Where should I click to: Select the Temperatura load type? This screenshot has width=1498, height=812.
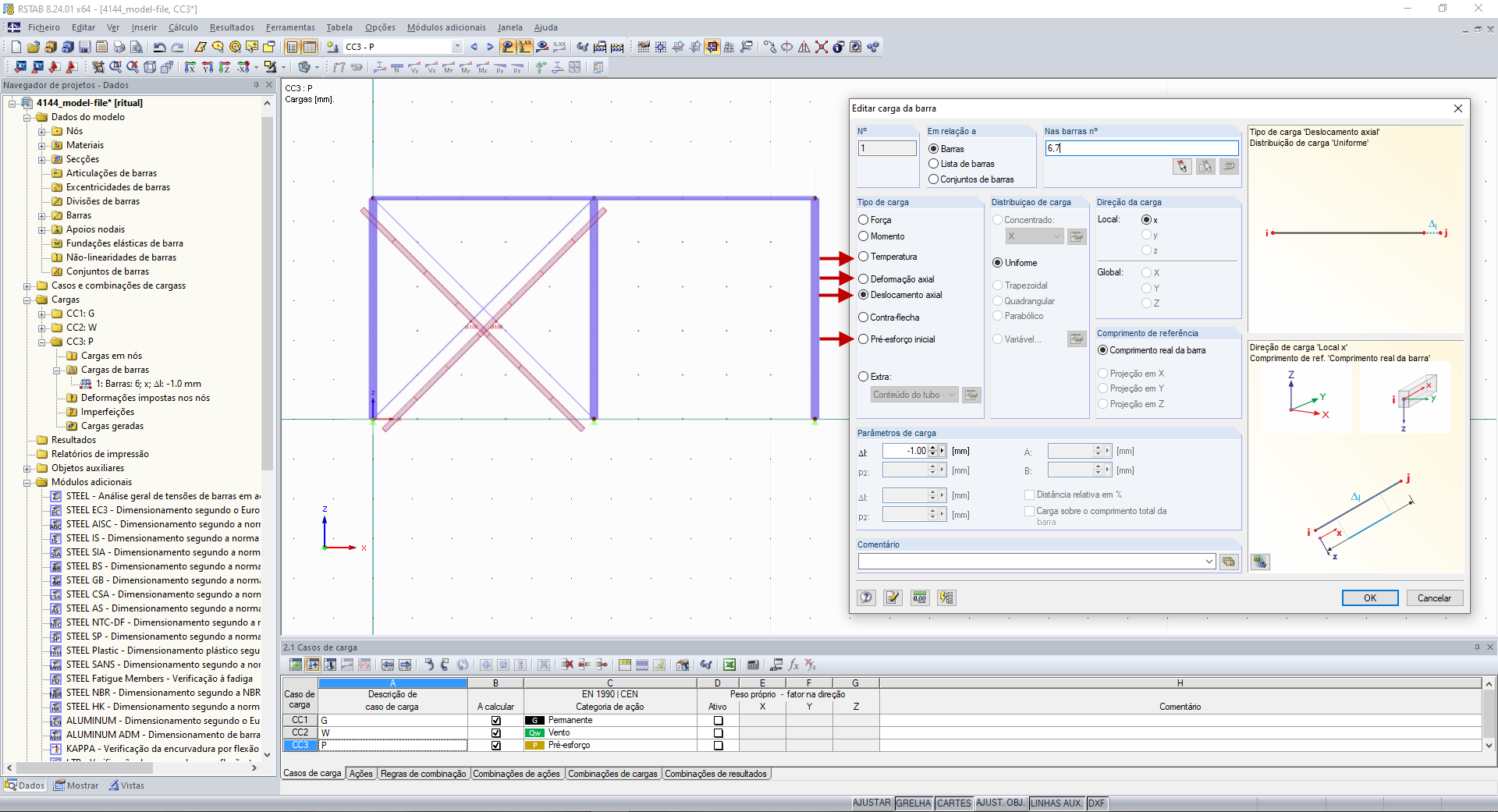[864, 257]
